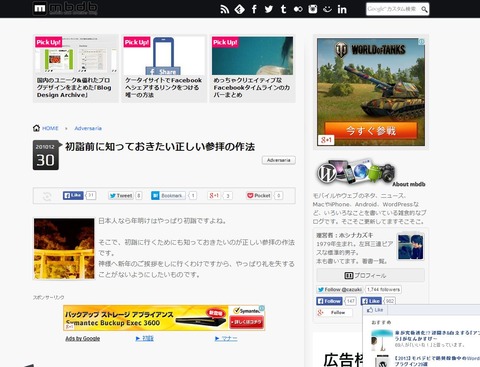
Task: Open the Symantec Backup Exec banner ad
Action: tap(164, 318)
